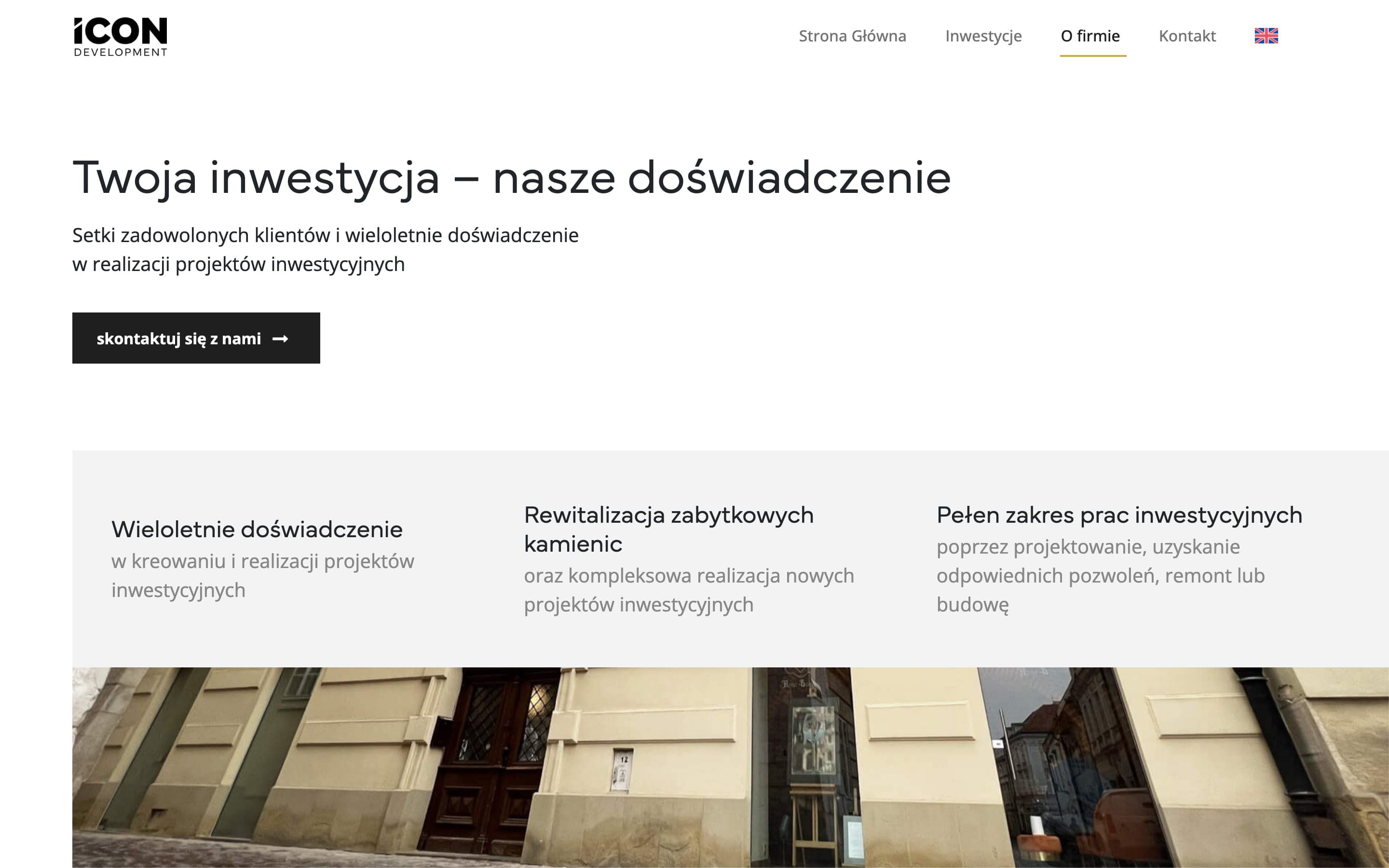
Task: Click the 'skontaktuj się z nami' button
Action: [x=196, y=338]
